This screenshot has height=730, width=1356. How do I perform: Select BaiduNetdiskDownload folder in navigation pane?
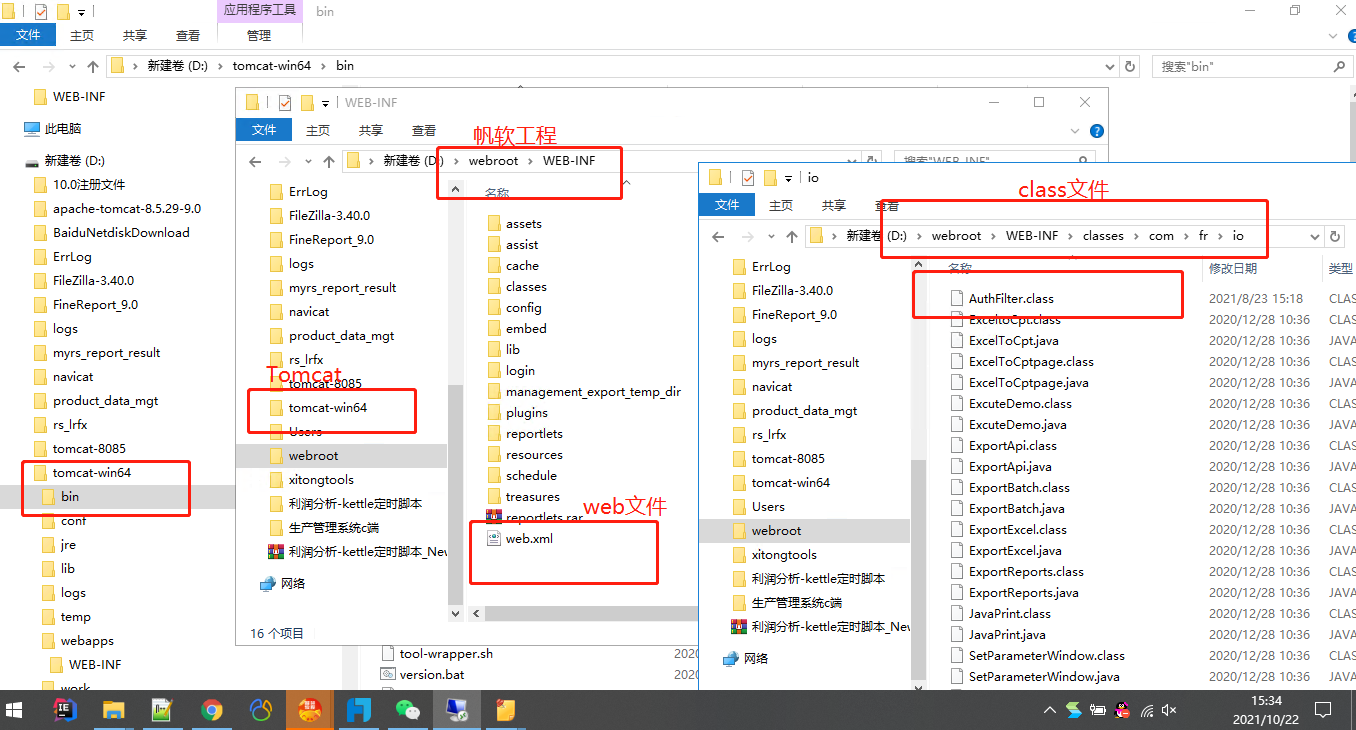click(x=121, y=233)
